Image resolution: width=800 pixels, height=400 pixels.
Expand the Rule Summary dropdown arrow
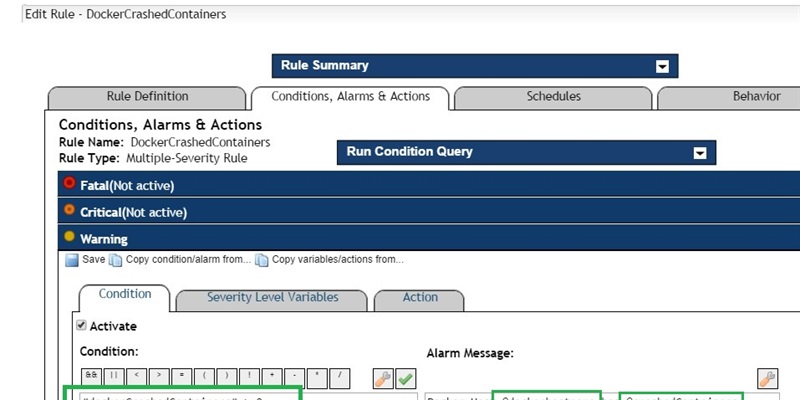(x=662, y=66)
